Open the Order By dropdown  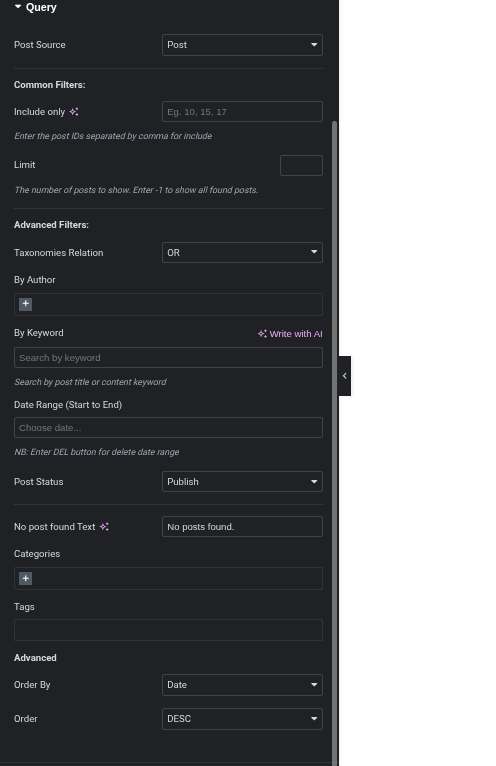242,685
